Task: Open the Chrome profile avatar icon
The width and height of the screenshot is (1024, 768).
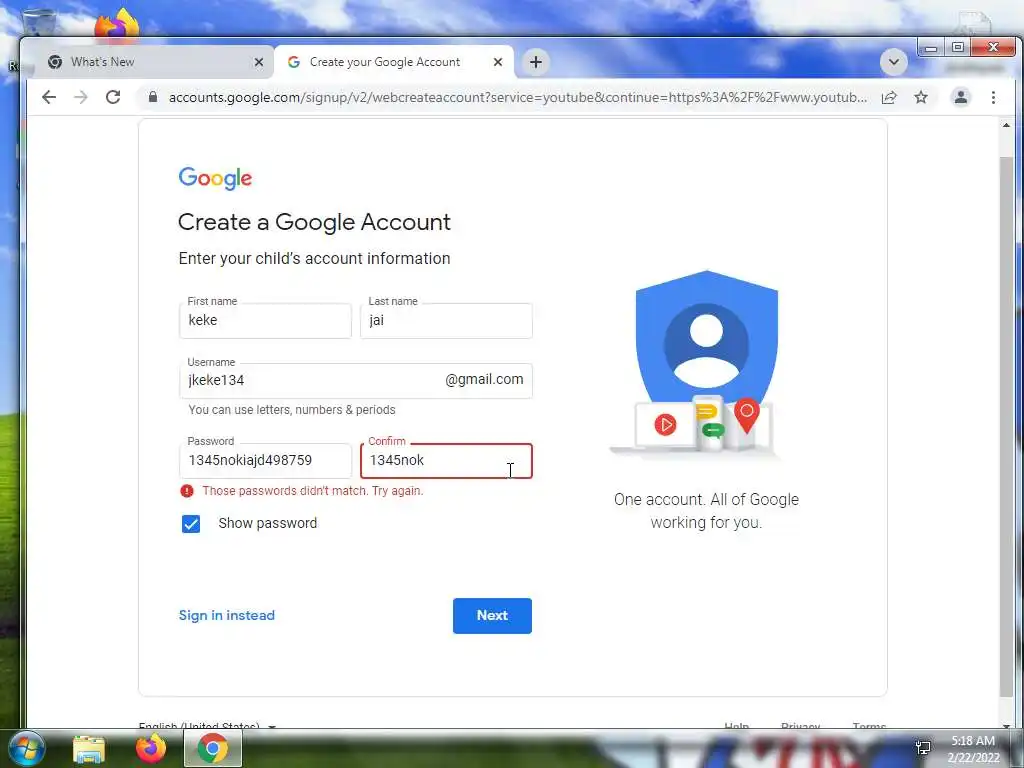Action: (961, 97)
